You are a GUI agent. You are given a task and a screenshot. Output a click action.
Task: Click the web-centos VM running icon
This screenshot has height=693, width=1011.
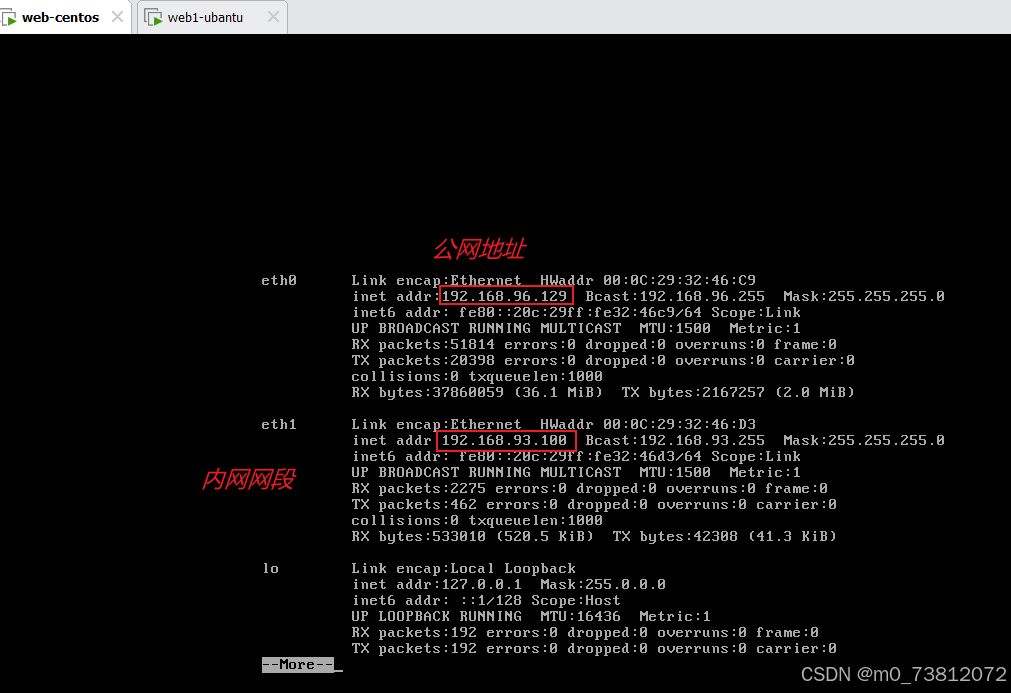[10, 18]
